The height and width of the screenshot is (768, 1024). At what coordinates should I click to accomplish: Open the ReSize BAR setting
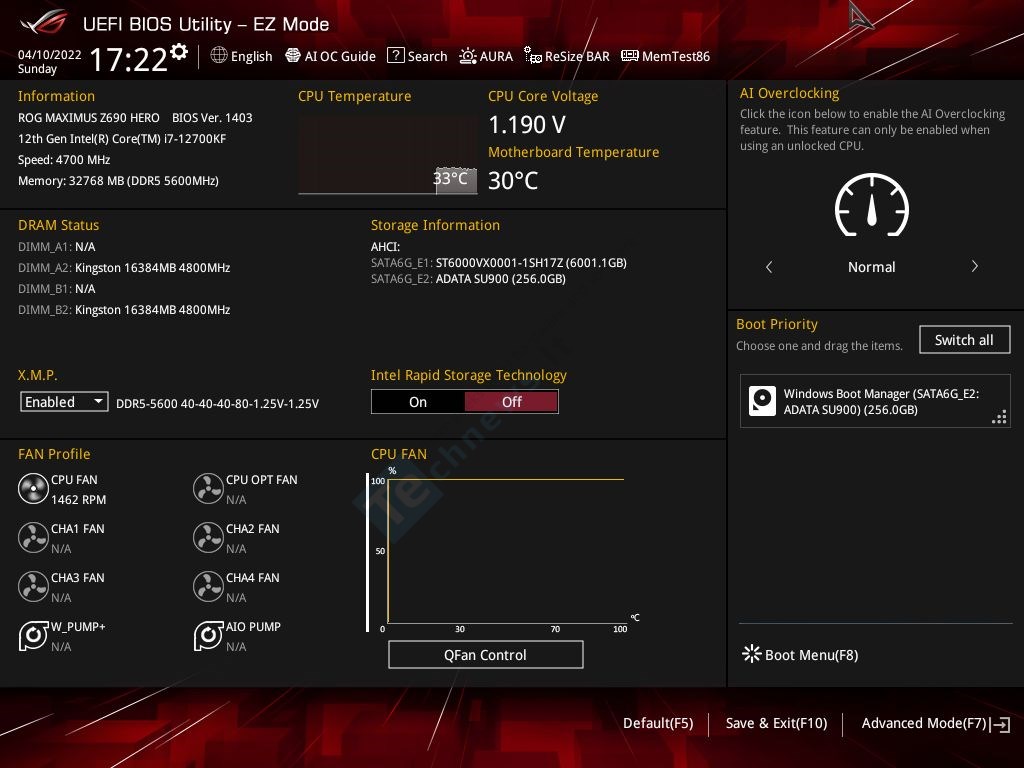(567, 56)
